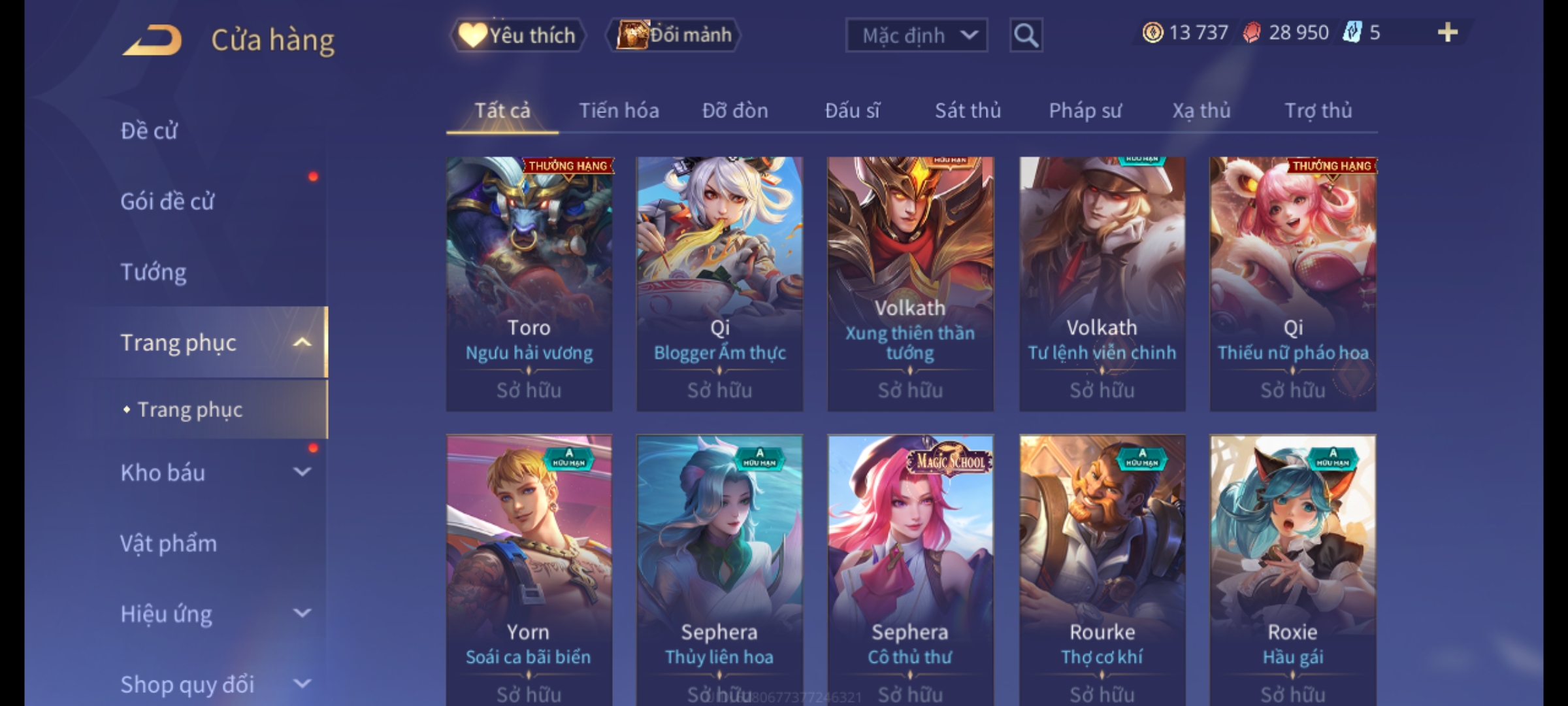Tap the blue voucher ticket icon
The width and height of the screenshot is (1568, 706).
point(1351,33)
